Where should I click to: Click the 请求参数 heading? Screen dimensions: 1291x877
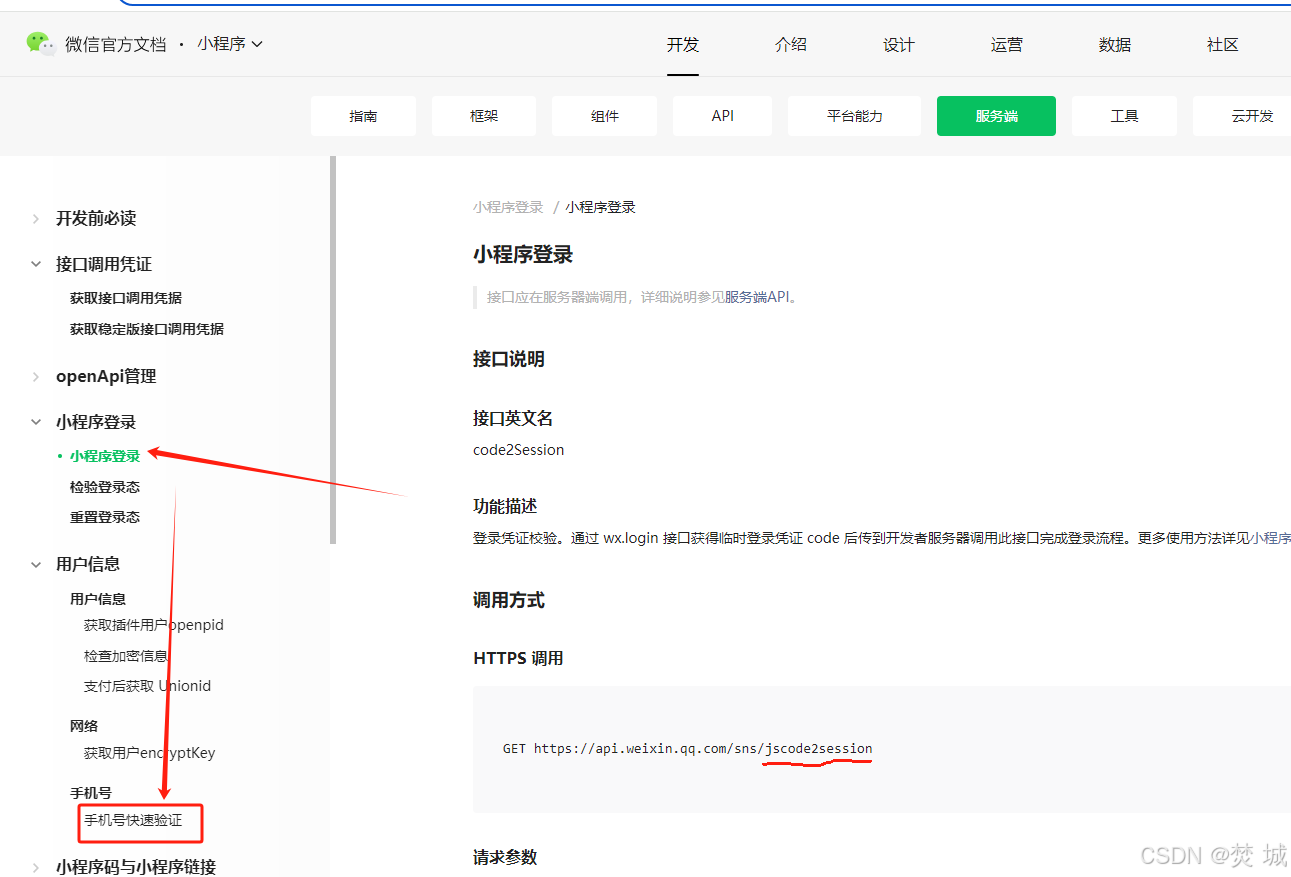505,857
